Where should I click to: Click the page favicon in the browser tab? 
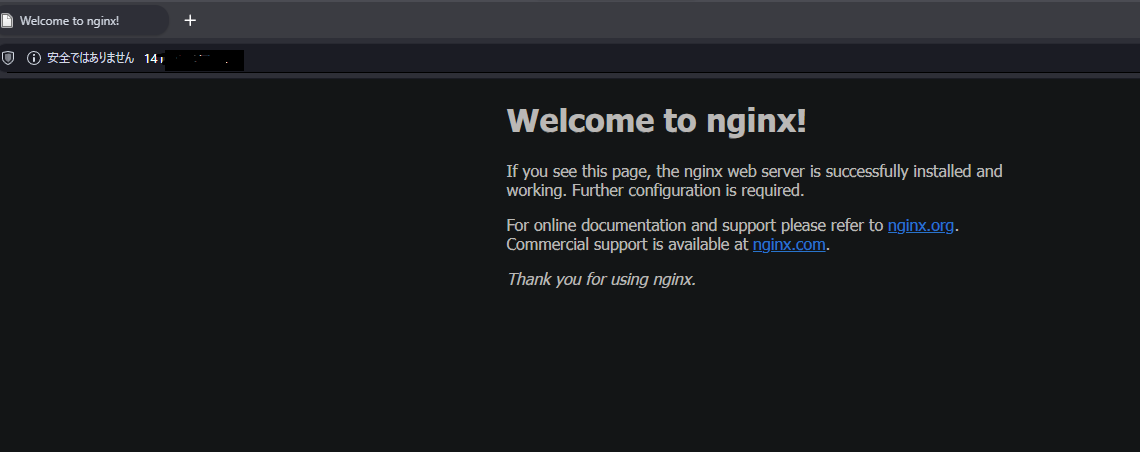(x=7, y=20)
